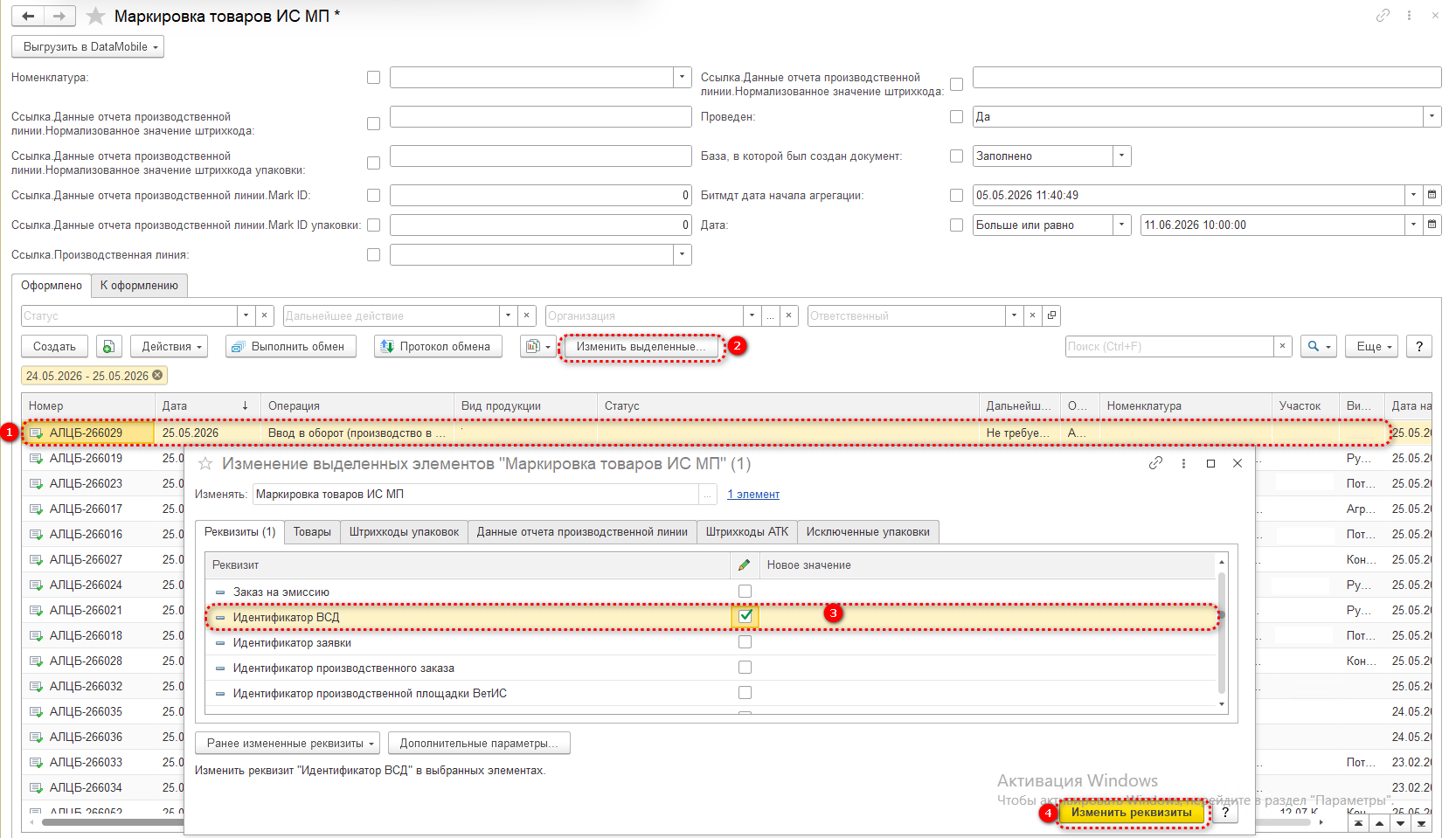This screenshot has width=1456, height=838.
Task: Focus the Поиск (Ctrl+F) search field
Action: 1169,347
